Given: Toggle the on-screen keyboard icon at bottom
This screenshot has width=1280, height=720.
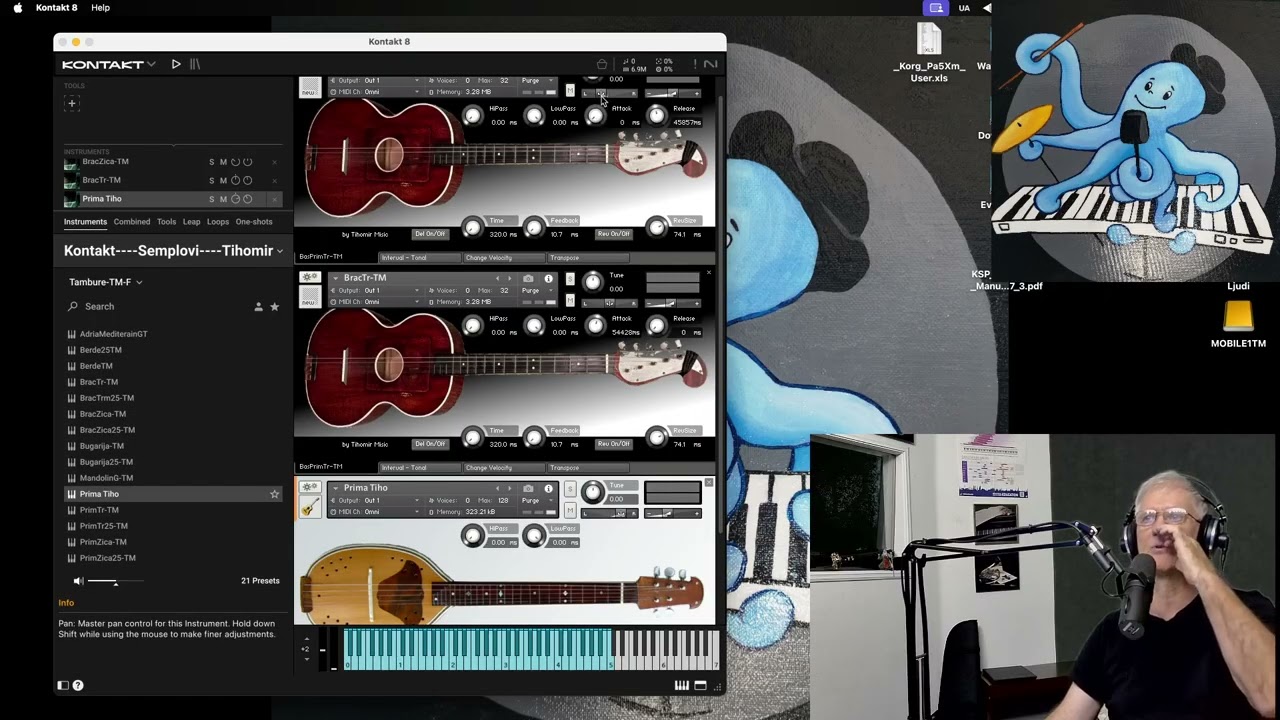Looking at the screenshot, I should pos(681,685).
